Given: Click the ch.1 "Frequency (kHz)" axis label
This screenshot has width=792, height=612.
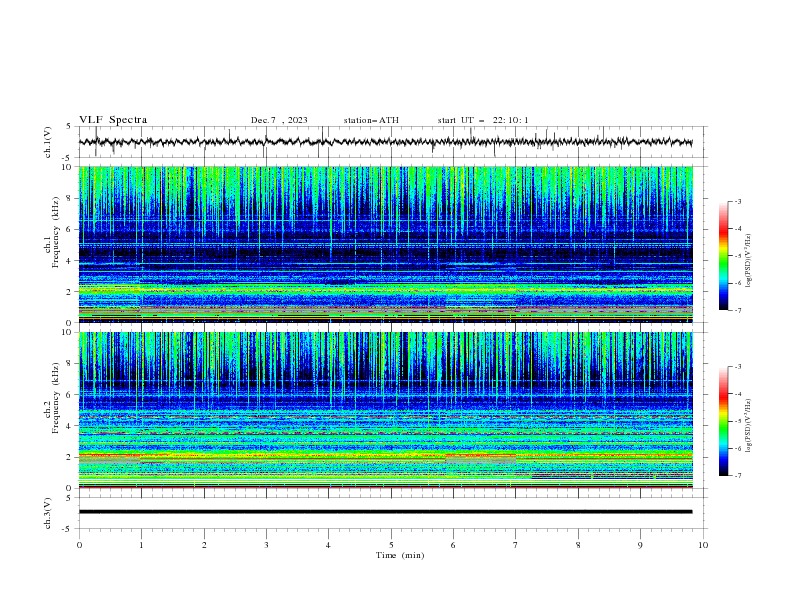Looking at the screenshot, I should pos(55,233).
